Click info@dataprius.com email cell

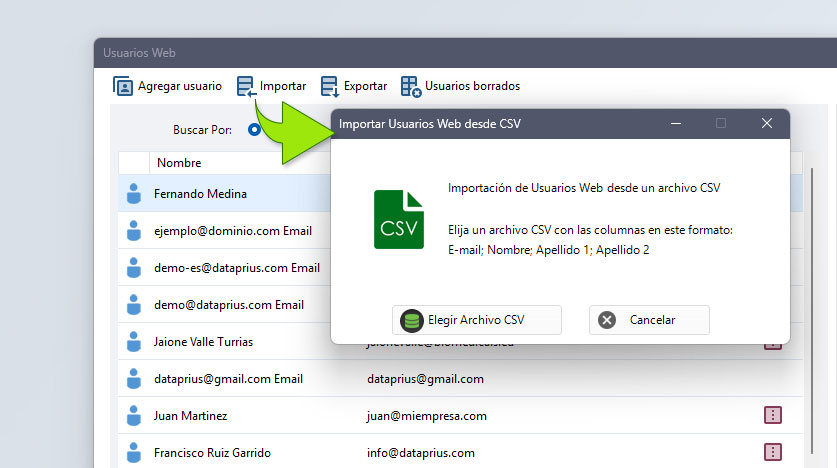[x=421, y=453]
